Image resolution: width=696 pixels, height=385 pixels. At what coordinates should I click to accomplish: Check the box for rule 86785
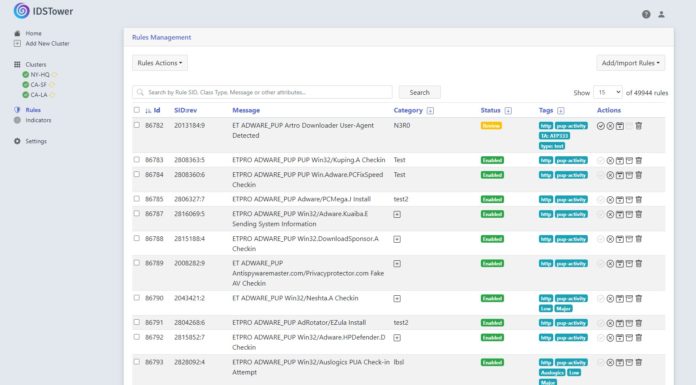click(137, 199)
